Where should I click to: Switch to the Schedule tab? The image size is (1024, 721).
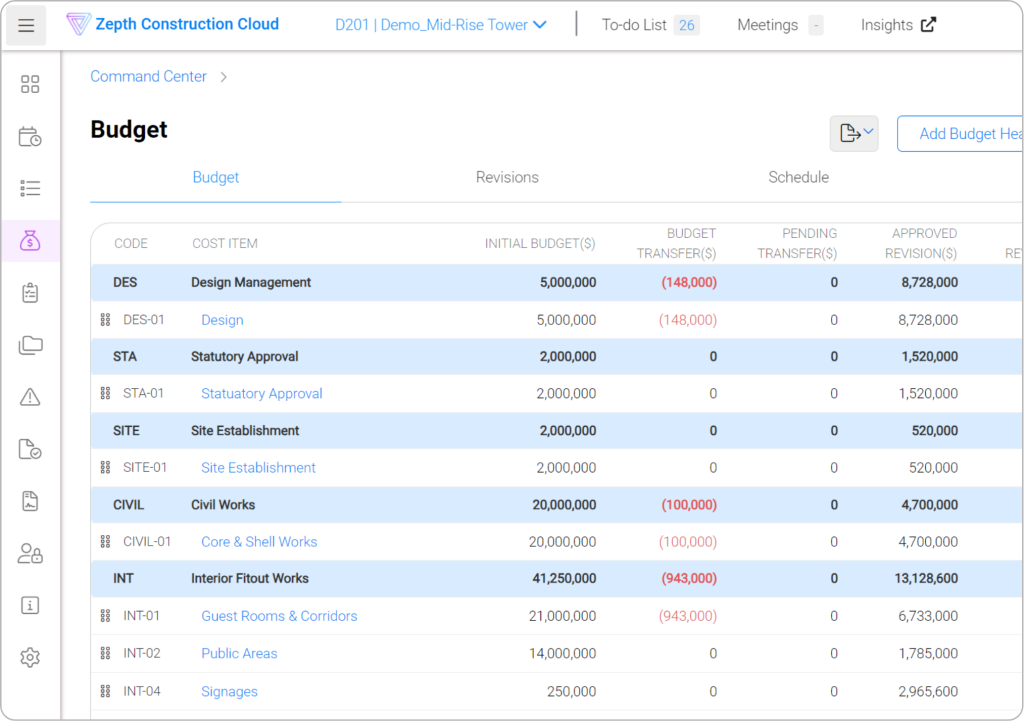coord(798,177)
